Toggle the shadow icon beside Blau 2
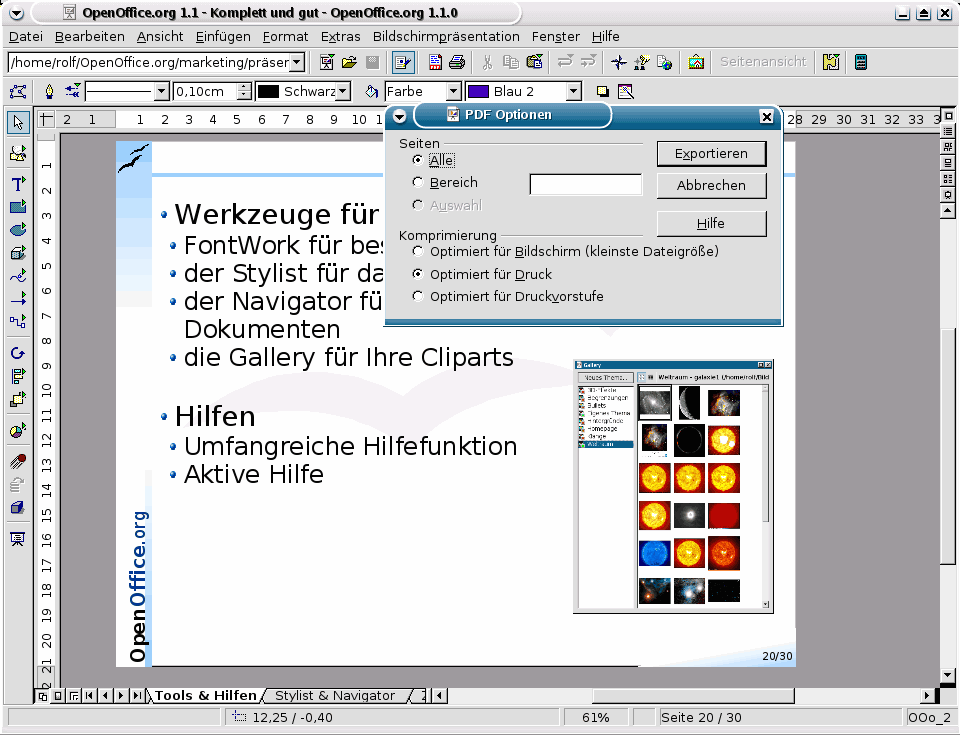960x735 pixels. coord(603,92)
